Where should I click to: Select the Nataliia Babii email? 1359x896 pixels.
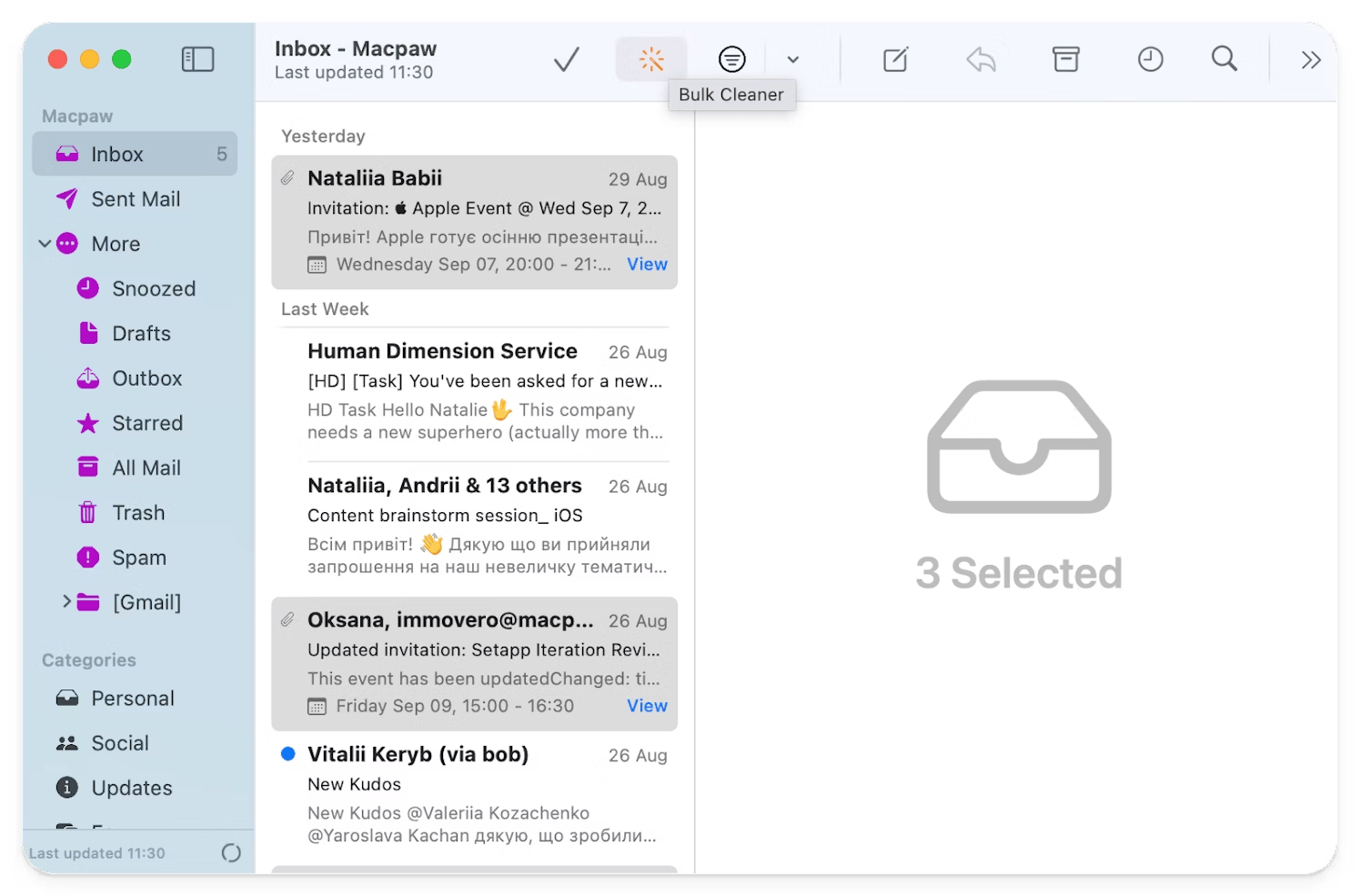click(x=474, y=222)
